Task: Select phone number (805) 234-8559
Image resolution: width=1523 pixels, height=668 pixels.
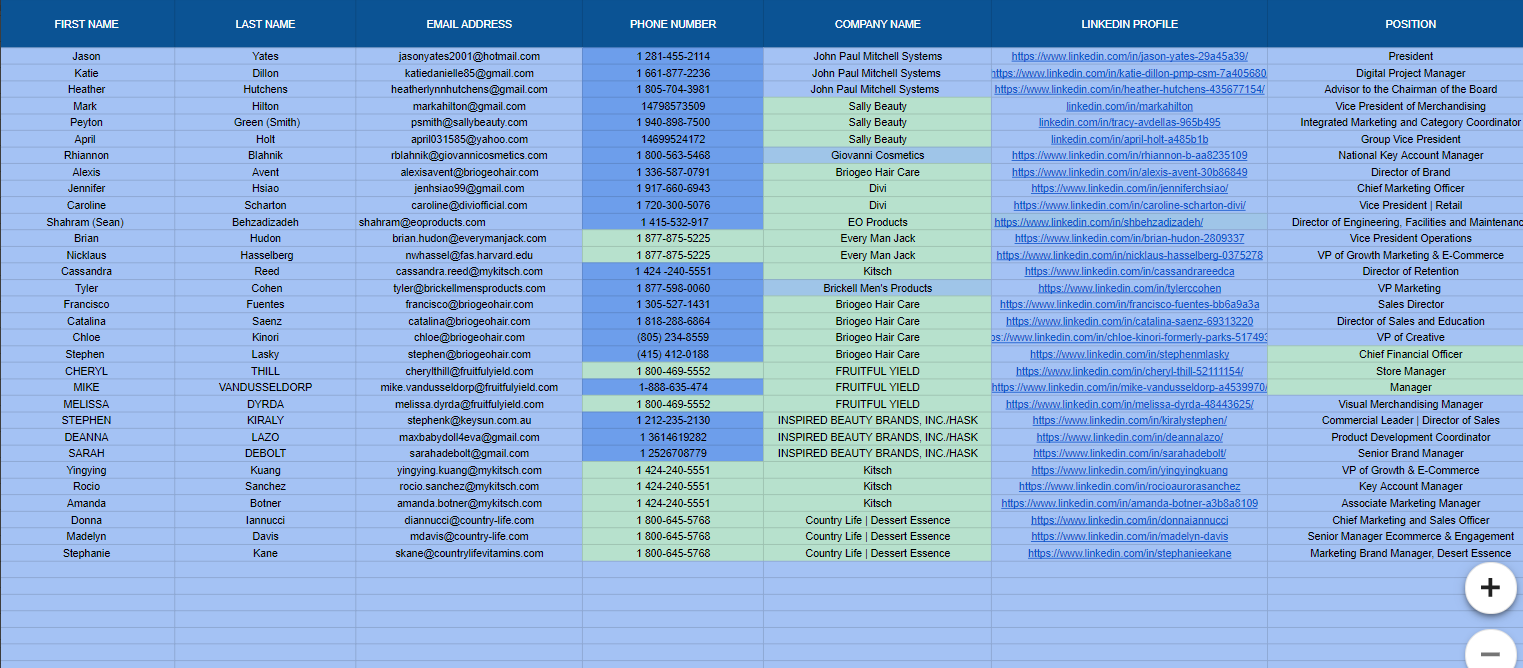Action: coord(673,338)
